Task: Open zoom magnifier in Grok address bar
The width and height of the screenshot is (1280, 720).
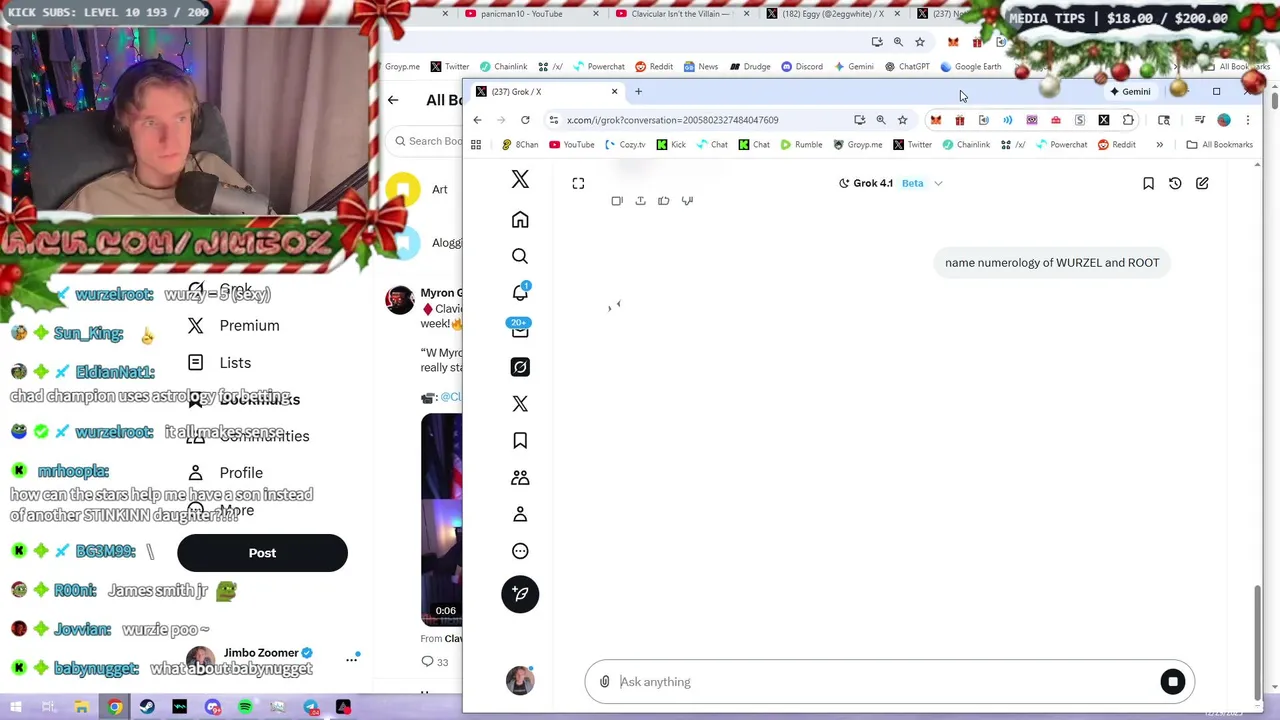Action: coord(881,120)
